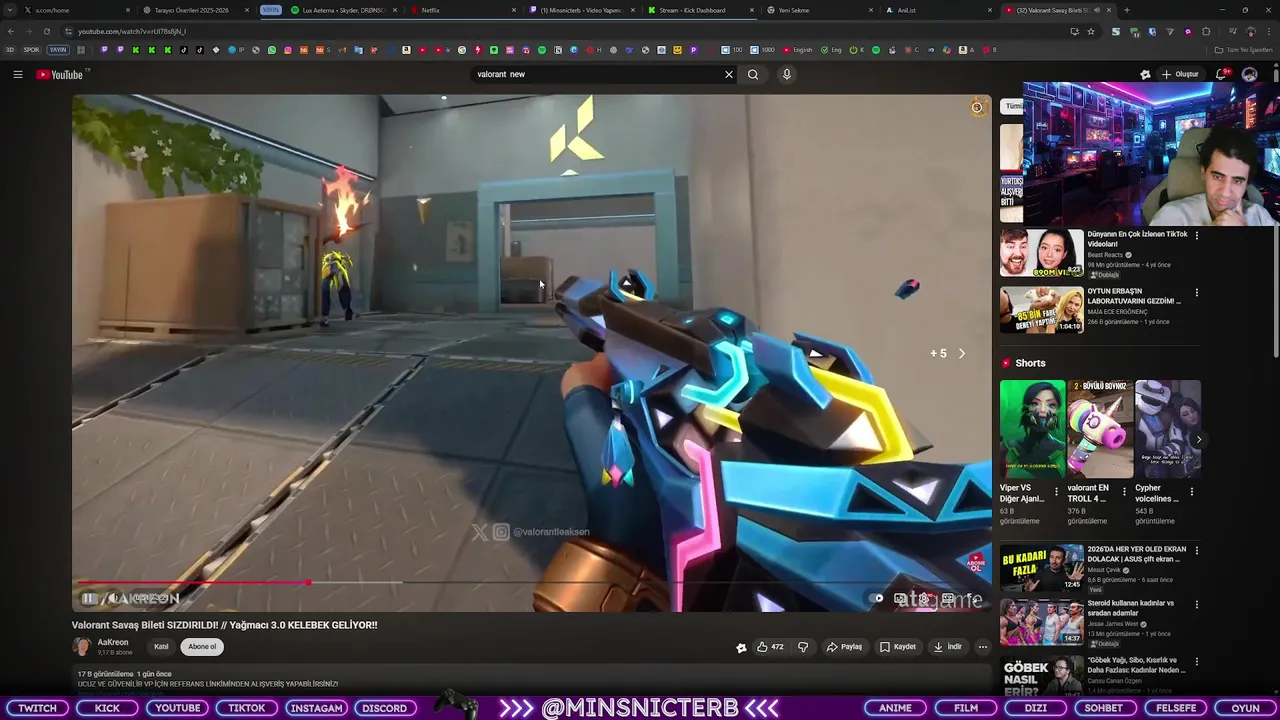This screenshot has height=720, width=1280.
Task: Open the English bookmark shortcut
Action: [799, 50]
